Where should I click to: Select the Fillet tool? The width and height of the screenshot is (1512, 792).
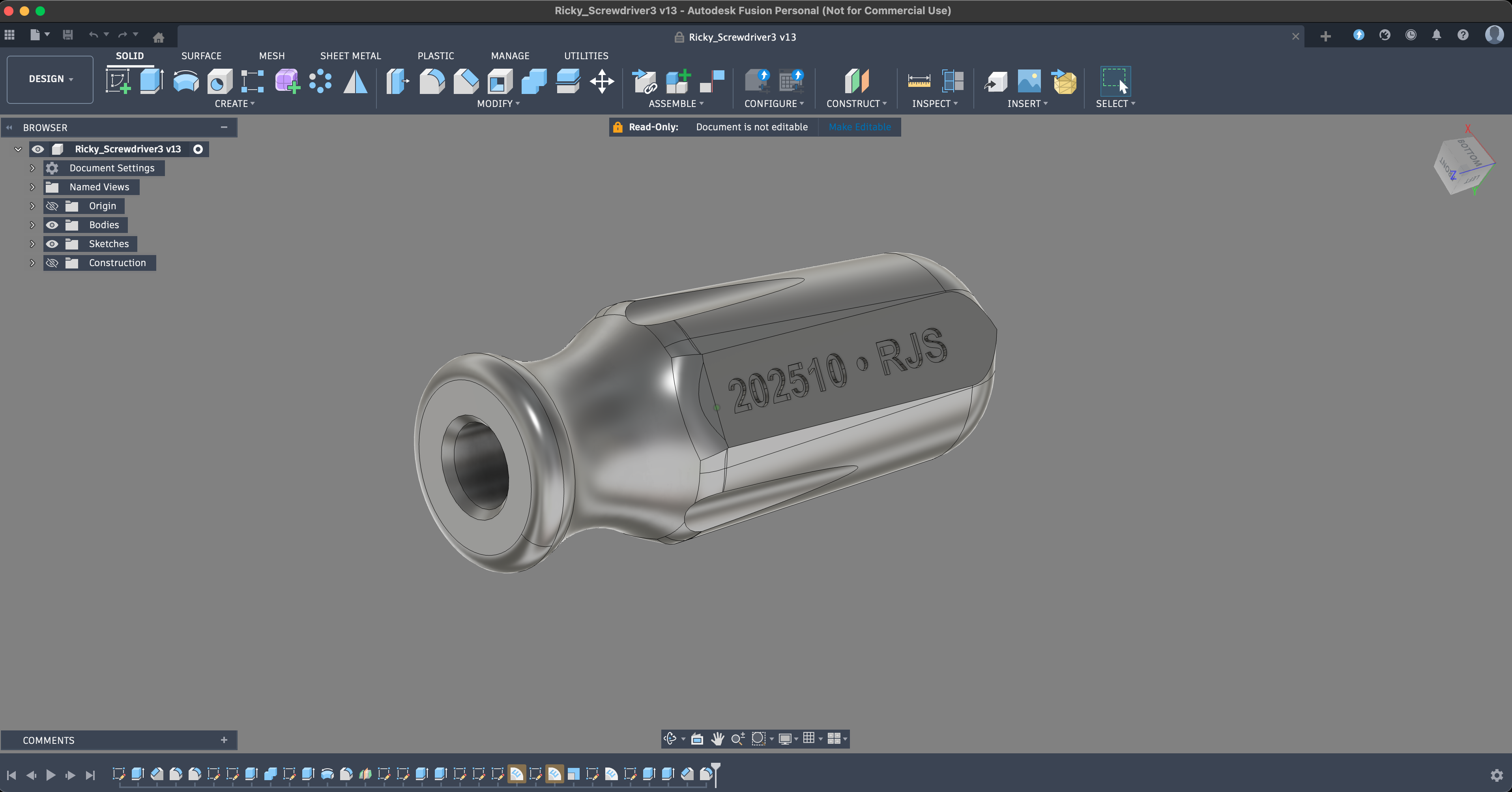pos(432,81)
